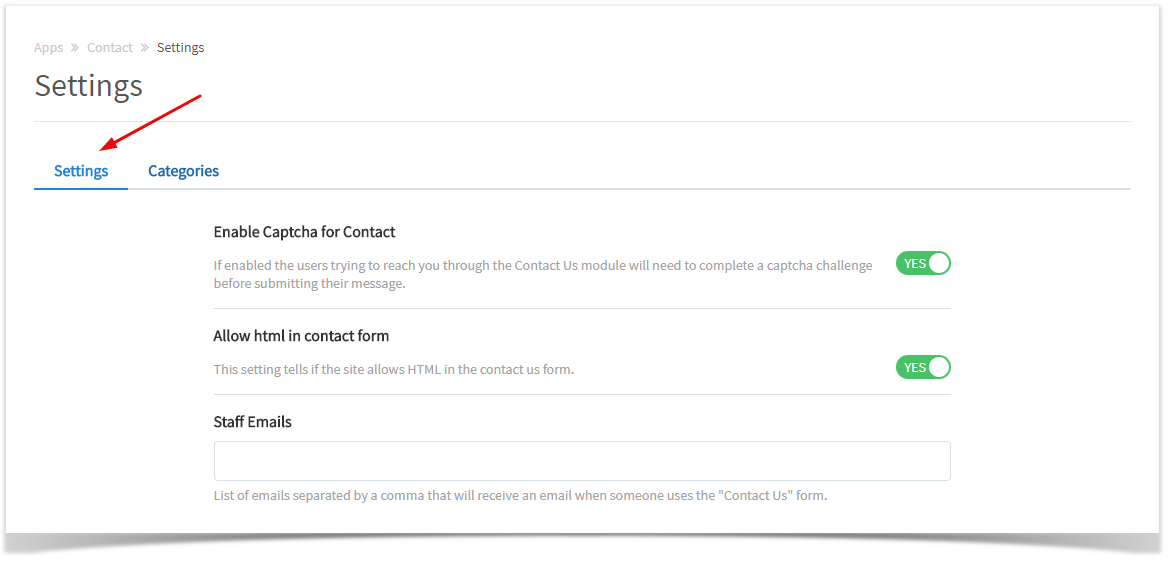
Task: Click the white knob on the Captcha toggle
Action: [x=939, y=264]
